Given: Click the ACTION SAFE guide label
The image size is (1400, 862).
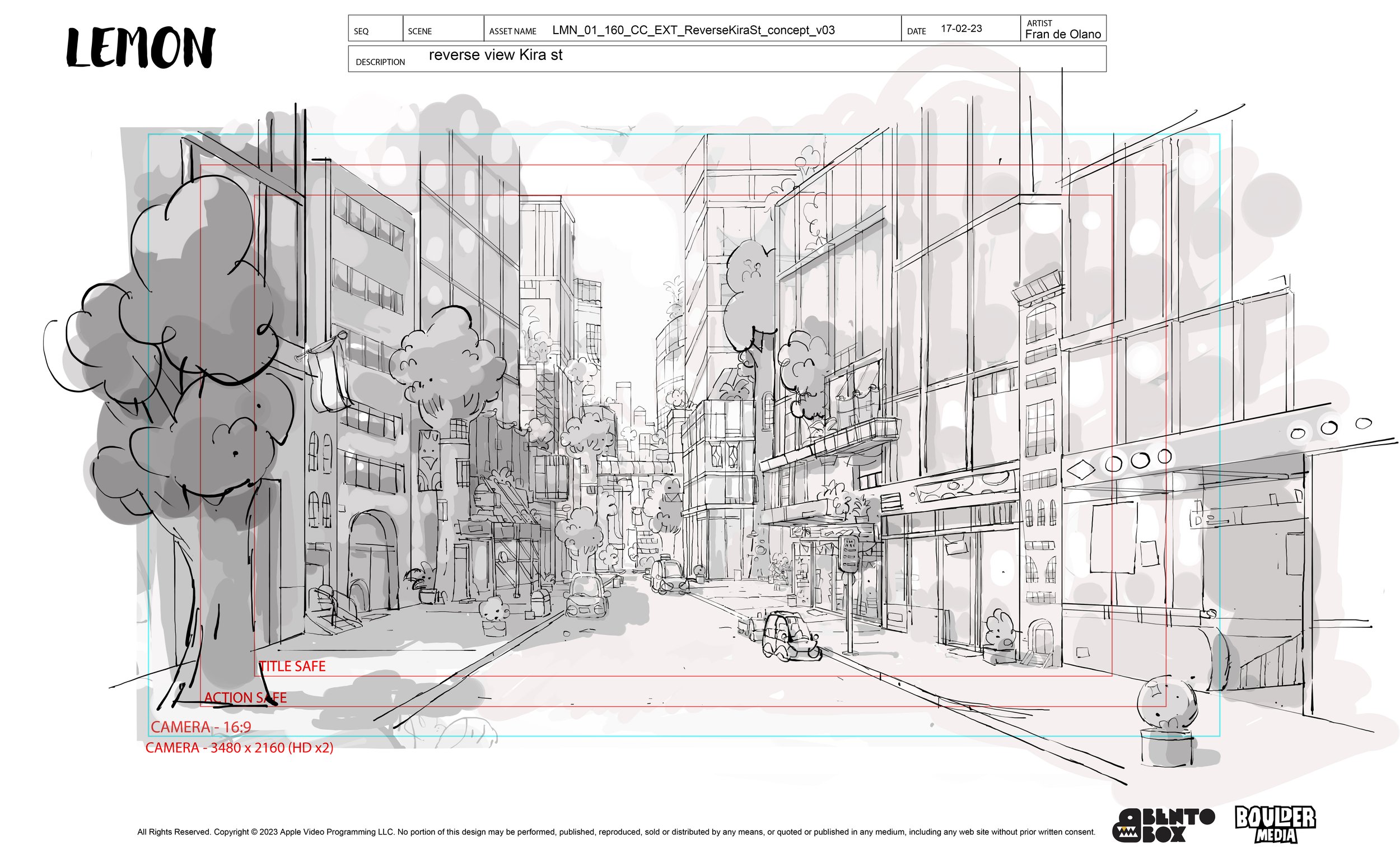Looking at the screenshot, I should [245, 697].
